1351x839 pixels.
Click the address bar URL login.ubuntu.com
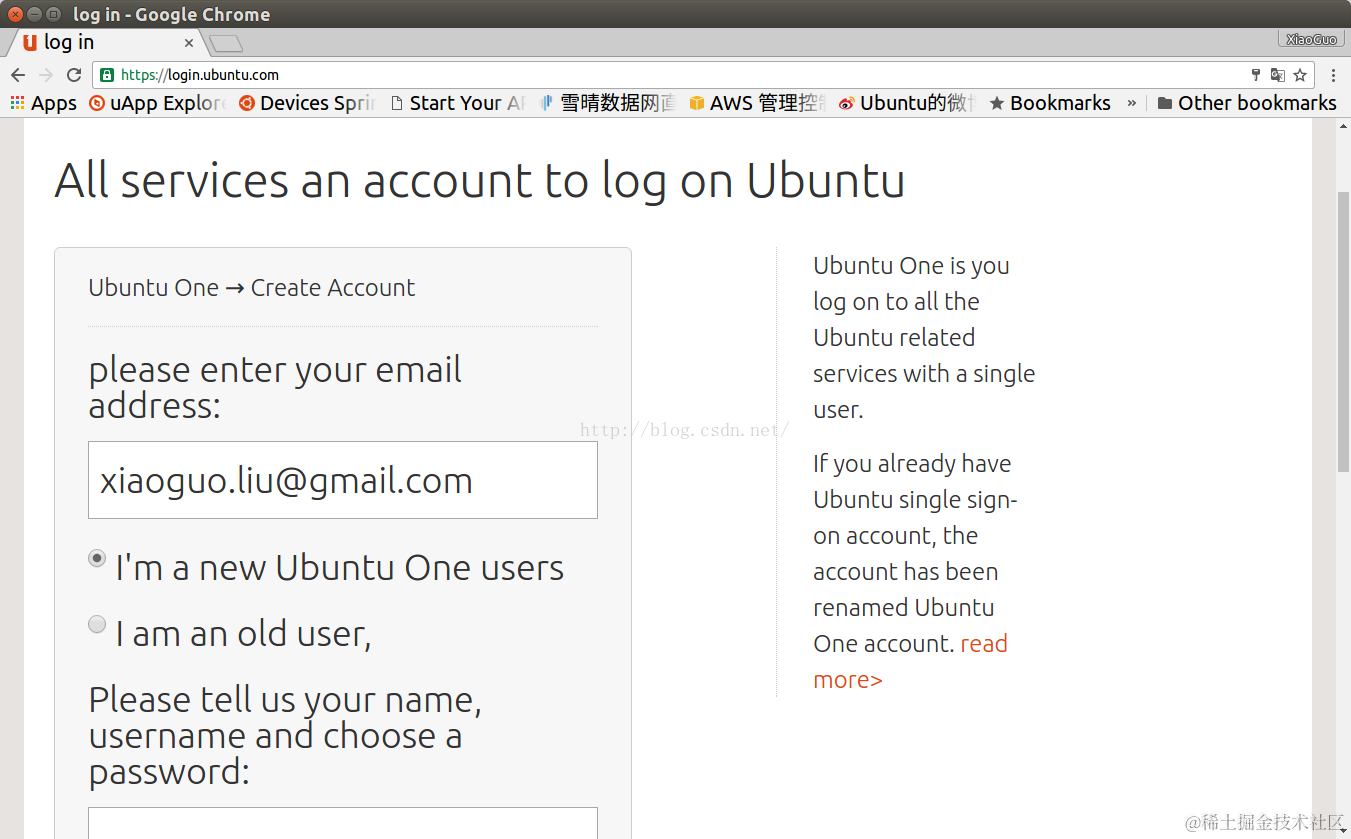pos(200,75)
